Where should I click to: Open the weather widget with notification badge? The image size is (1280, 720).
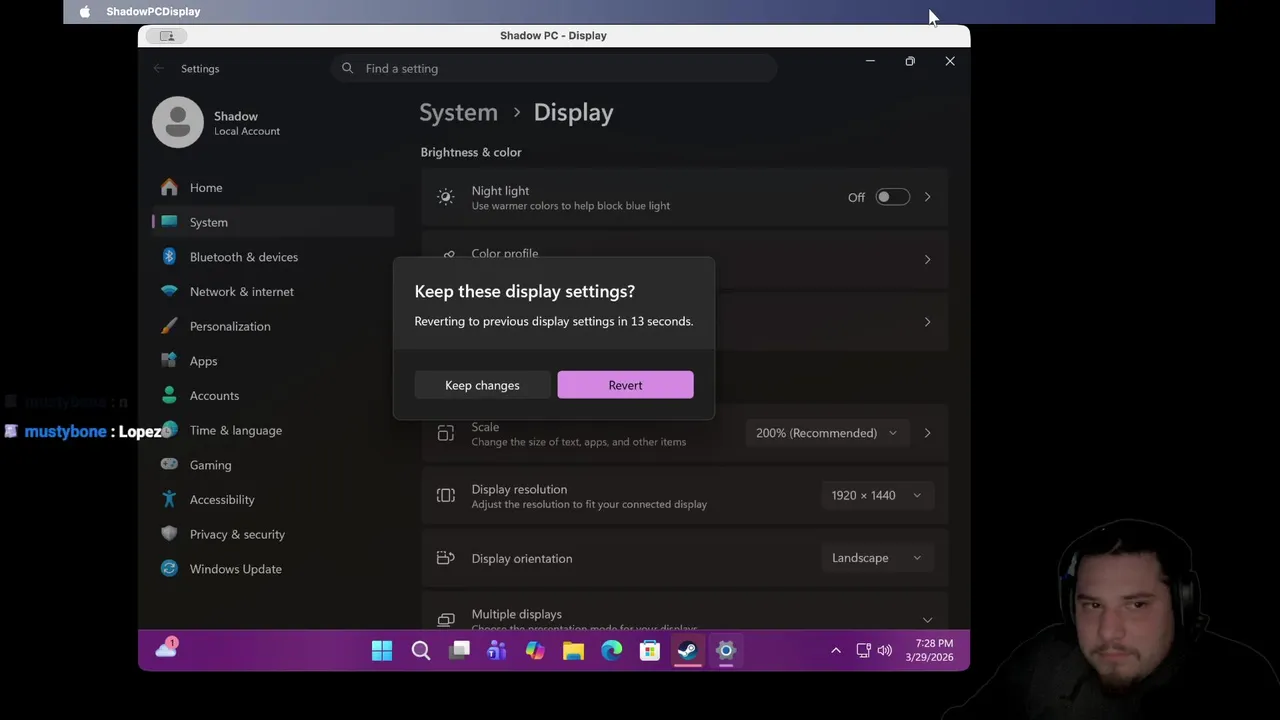[x=166, y=649]
